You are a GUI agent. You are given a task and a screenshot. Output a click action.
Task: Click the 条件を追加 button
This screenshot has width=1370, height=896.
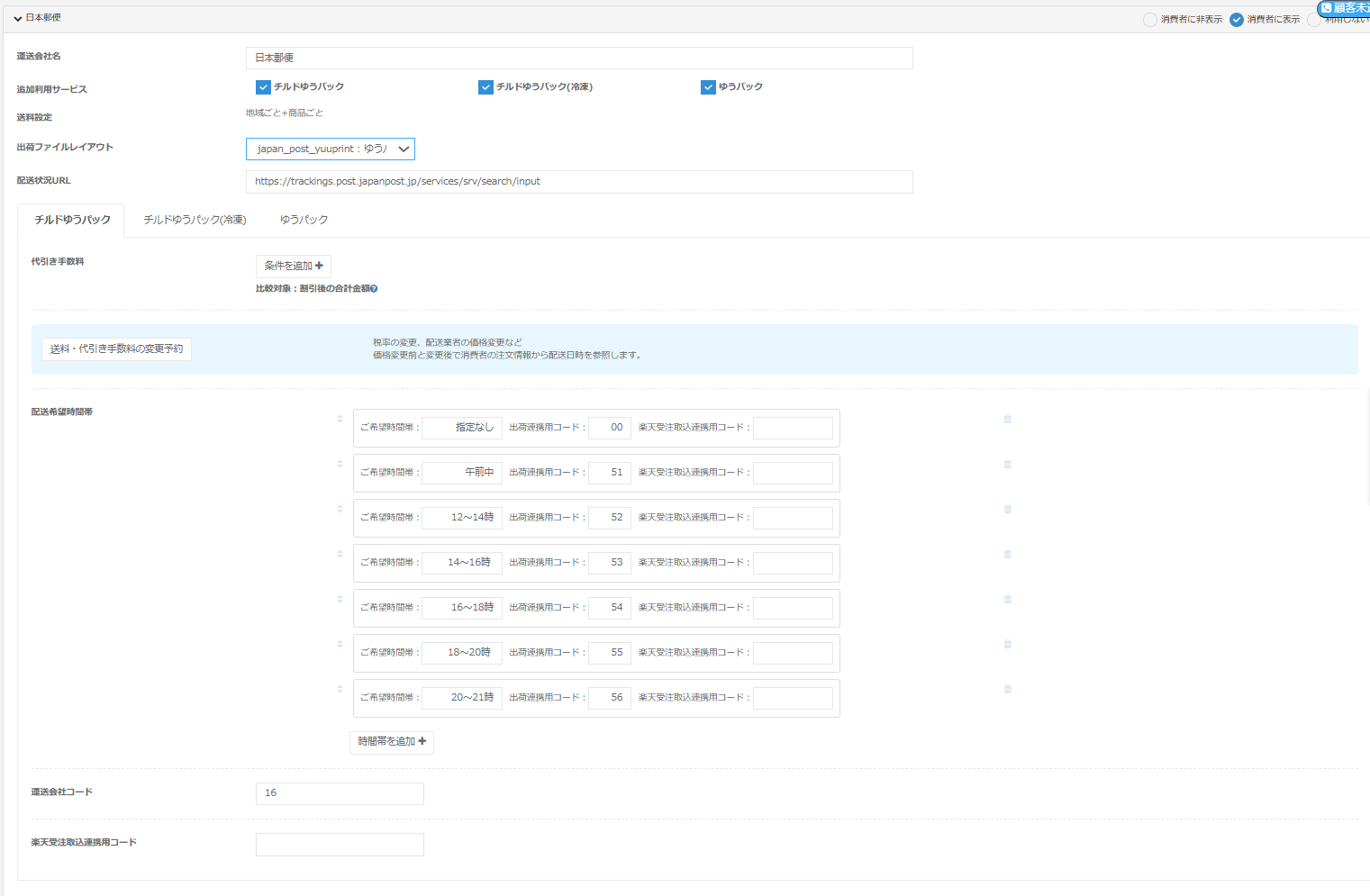point(293,267)
